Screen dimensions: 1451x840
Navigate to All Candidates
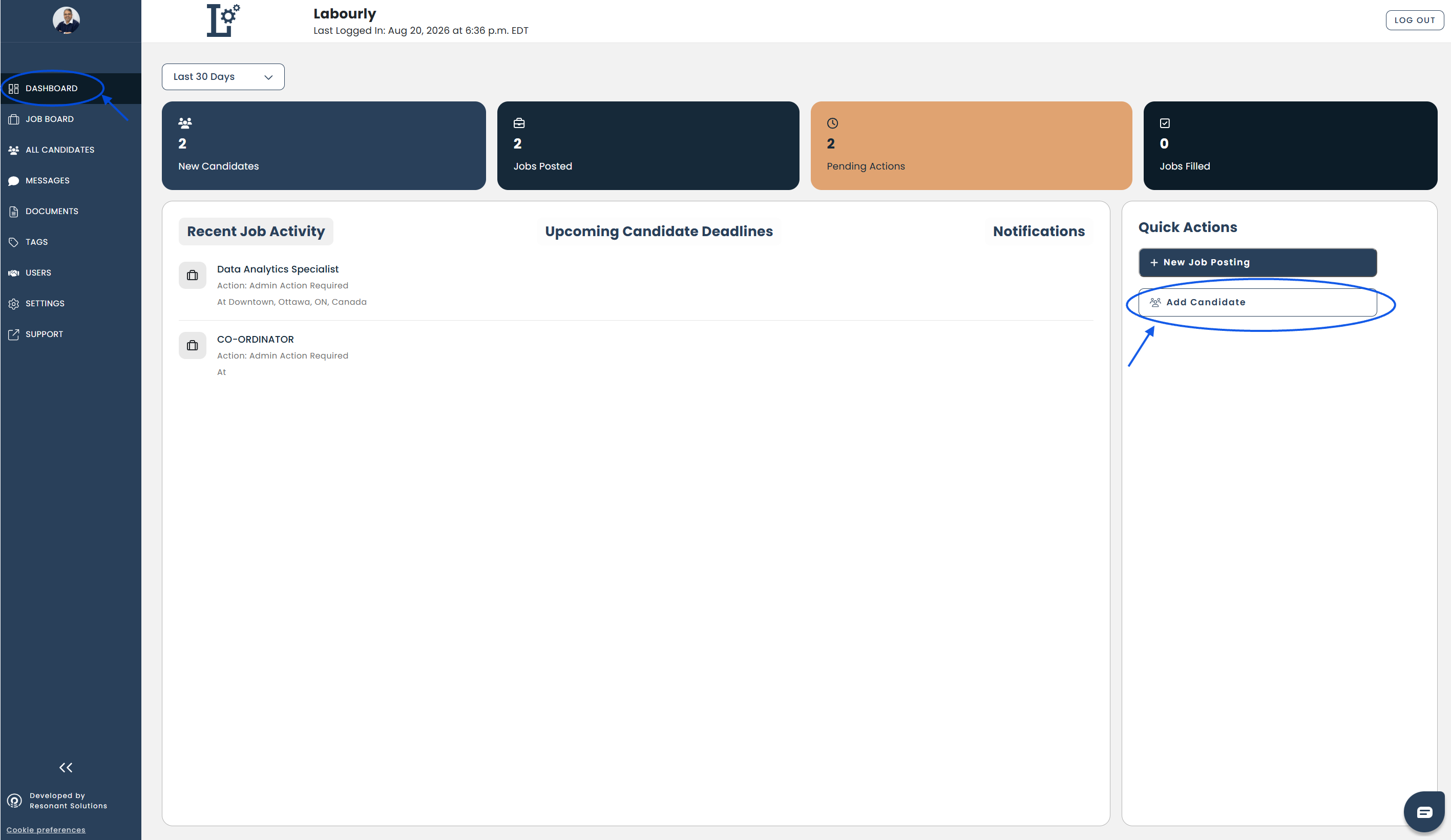point(70,150)
